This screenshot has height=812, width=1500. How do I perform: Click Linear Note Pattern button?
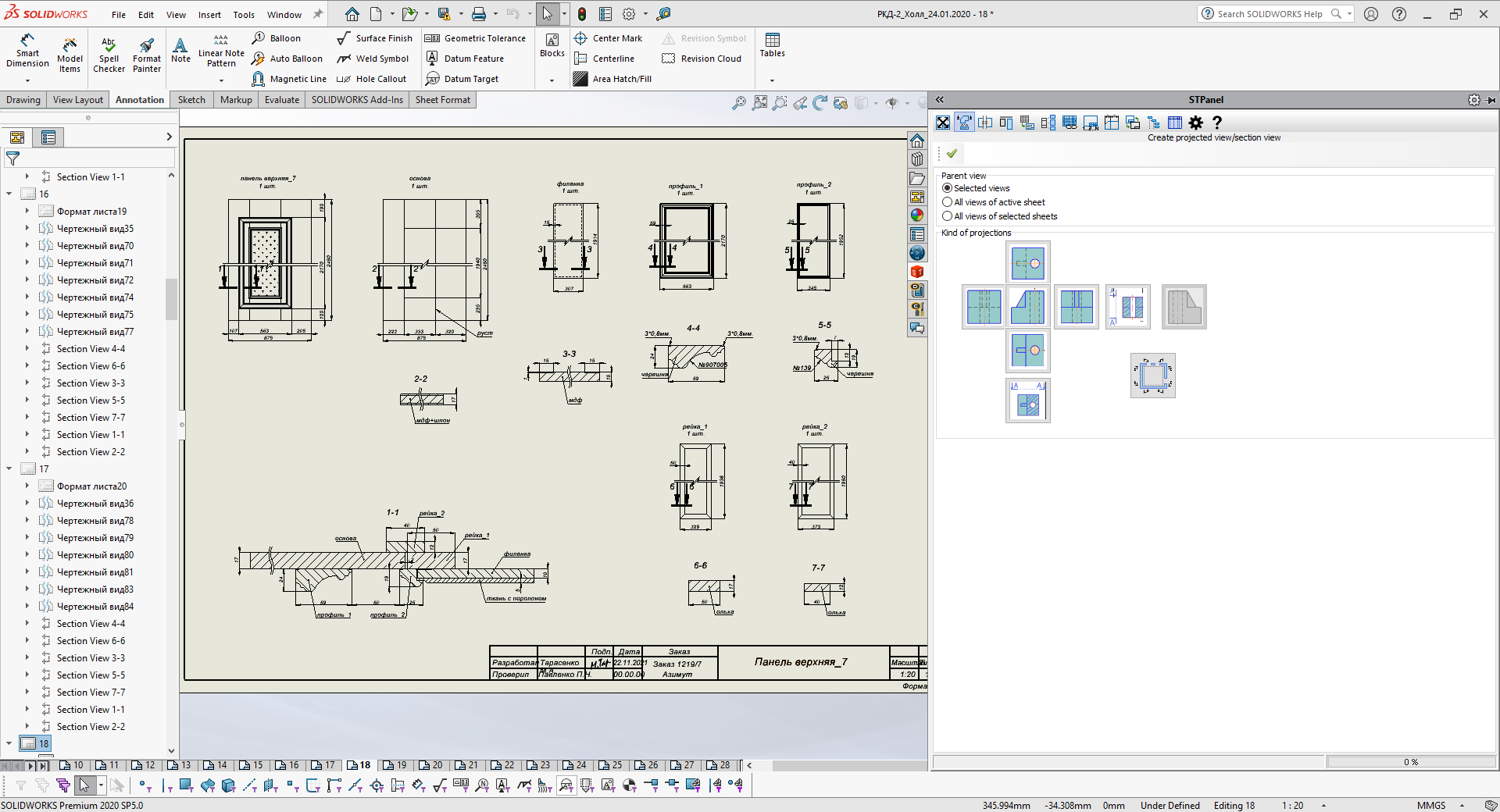[x=221, y=52]
